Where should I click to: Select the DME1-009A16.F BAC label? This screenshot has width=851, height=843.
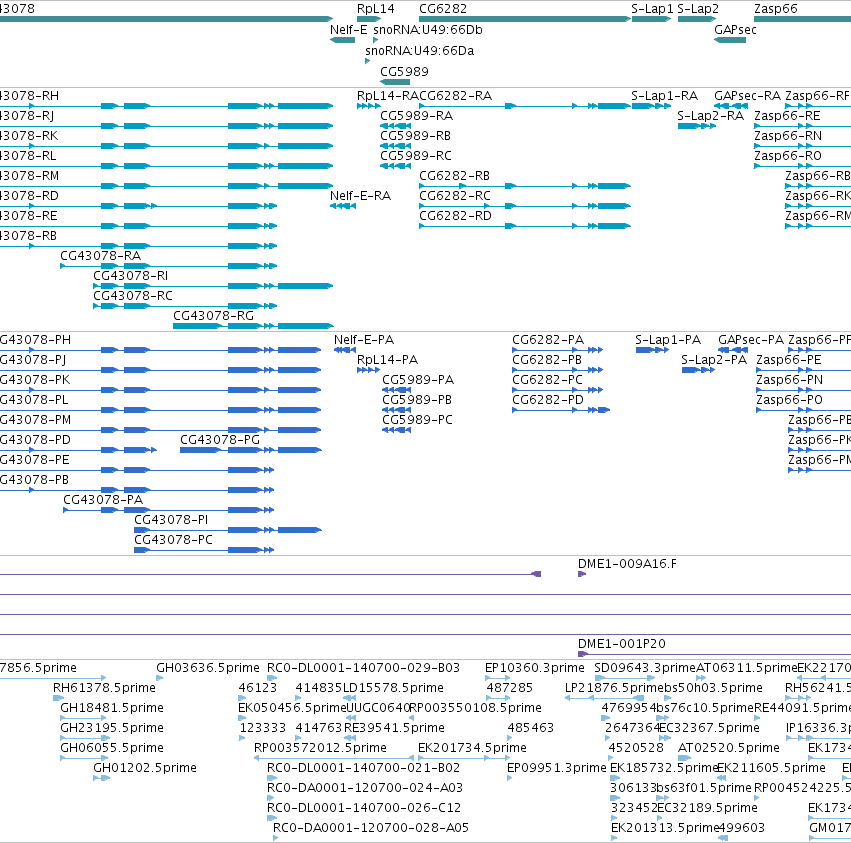[627, 564]
